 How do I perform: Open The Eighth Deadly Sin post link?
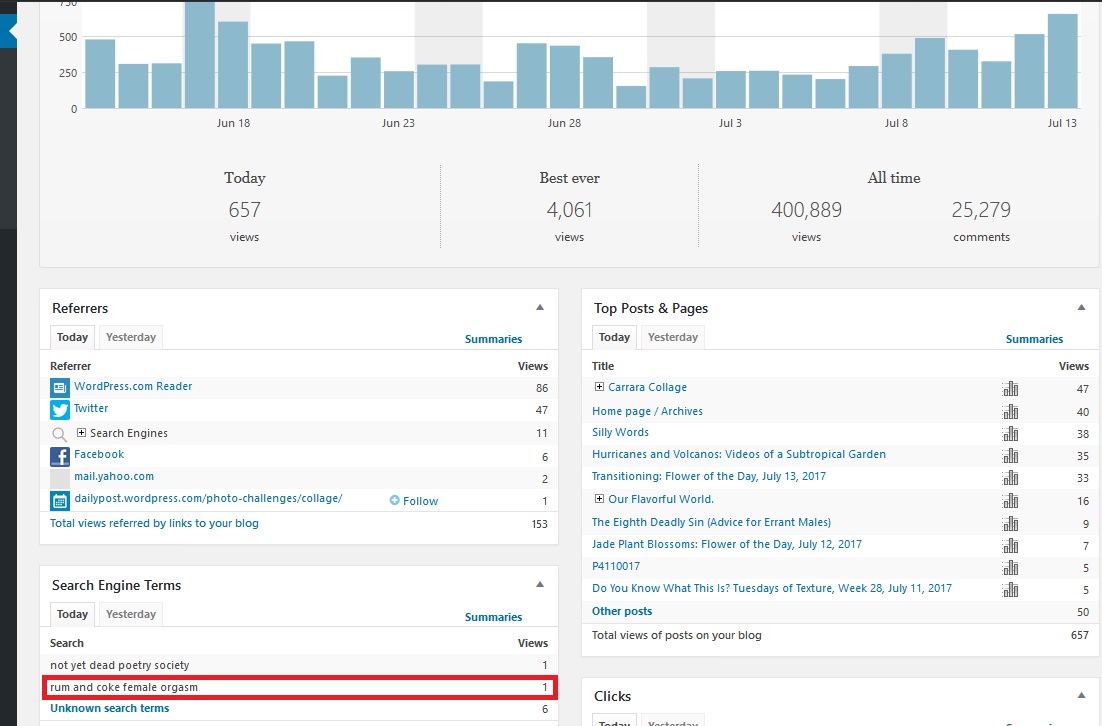(711, 522)
